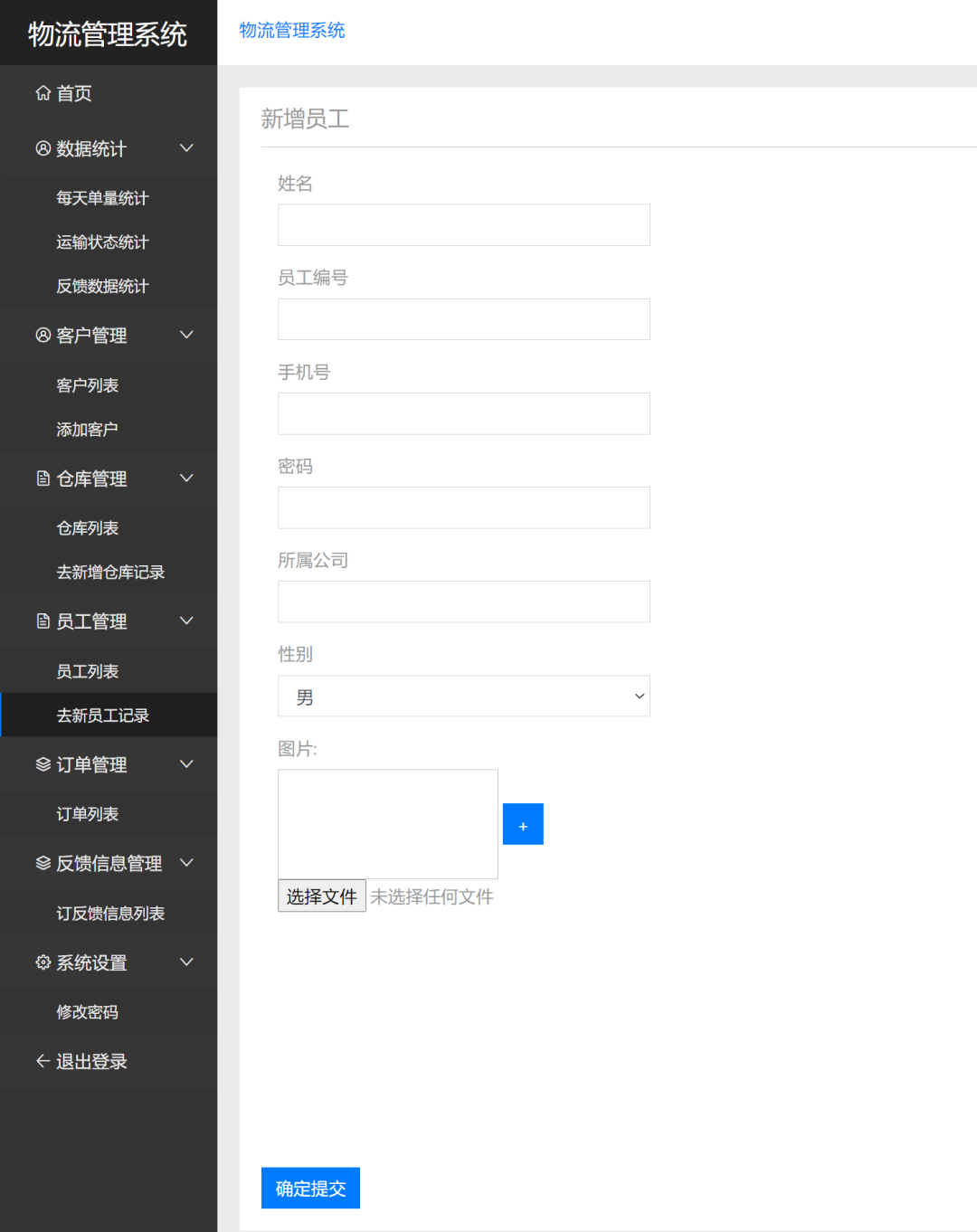Click the 订单管理 layers icon

pos(43,764)
